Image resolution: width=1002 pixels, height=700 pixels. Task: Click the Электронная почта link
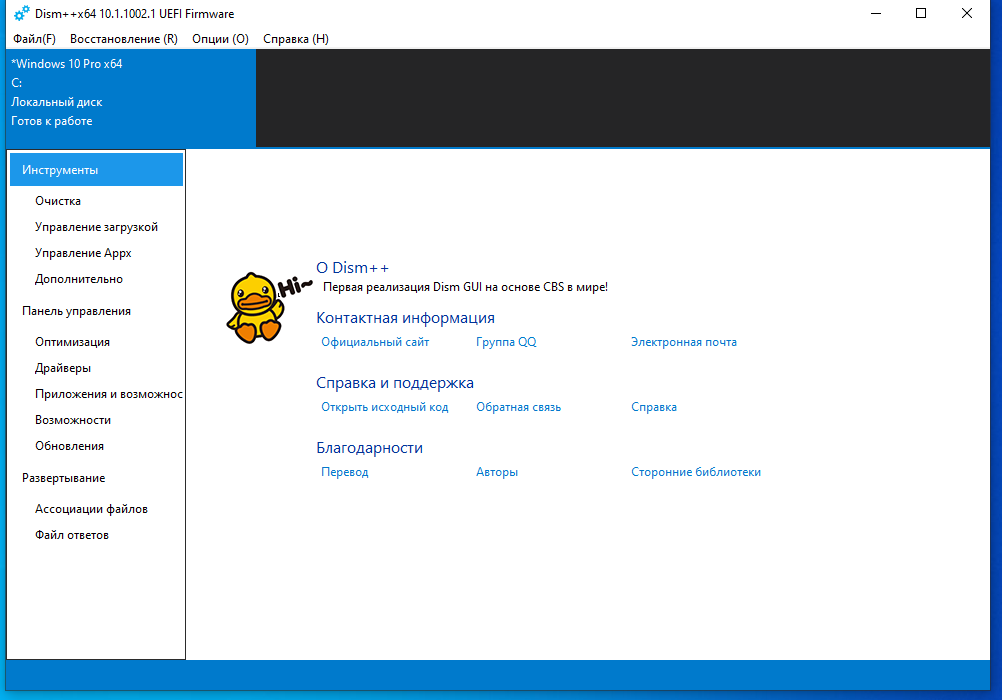[684, 342]
